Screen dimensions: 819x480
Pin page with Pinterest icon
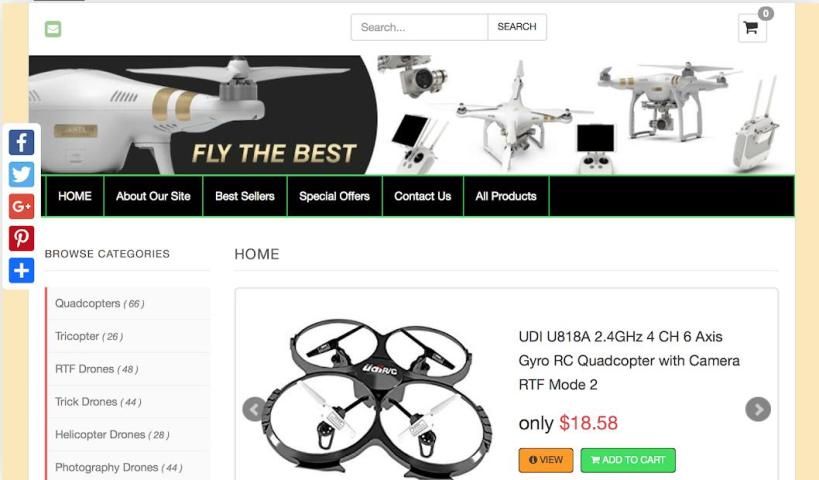(21, 238)
